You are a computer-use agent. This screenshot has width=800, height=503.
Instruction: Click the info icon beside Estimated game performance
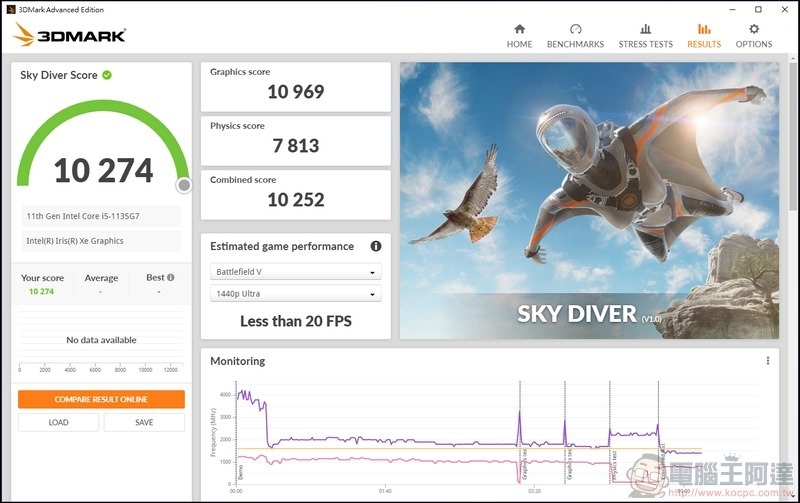[376, 246]
